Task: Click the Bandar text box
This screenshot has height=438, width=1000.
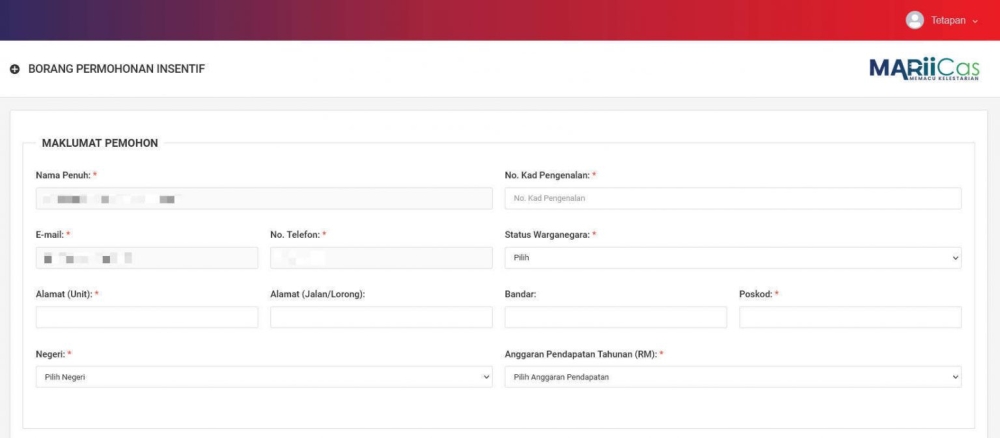Action: (x=615, y=317)
